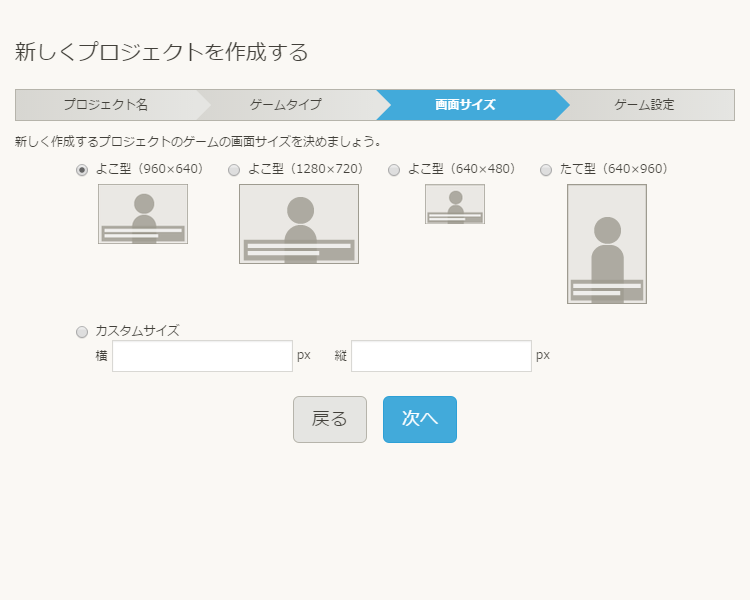Click the よこ型（960×640） label text

point(150,169)
